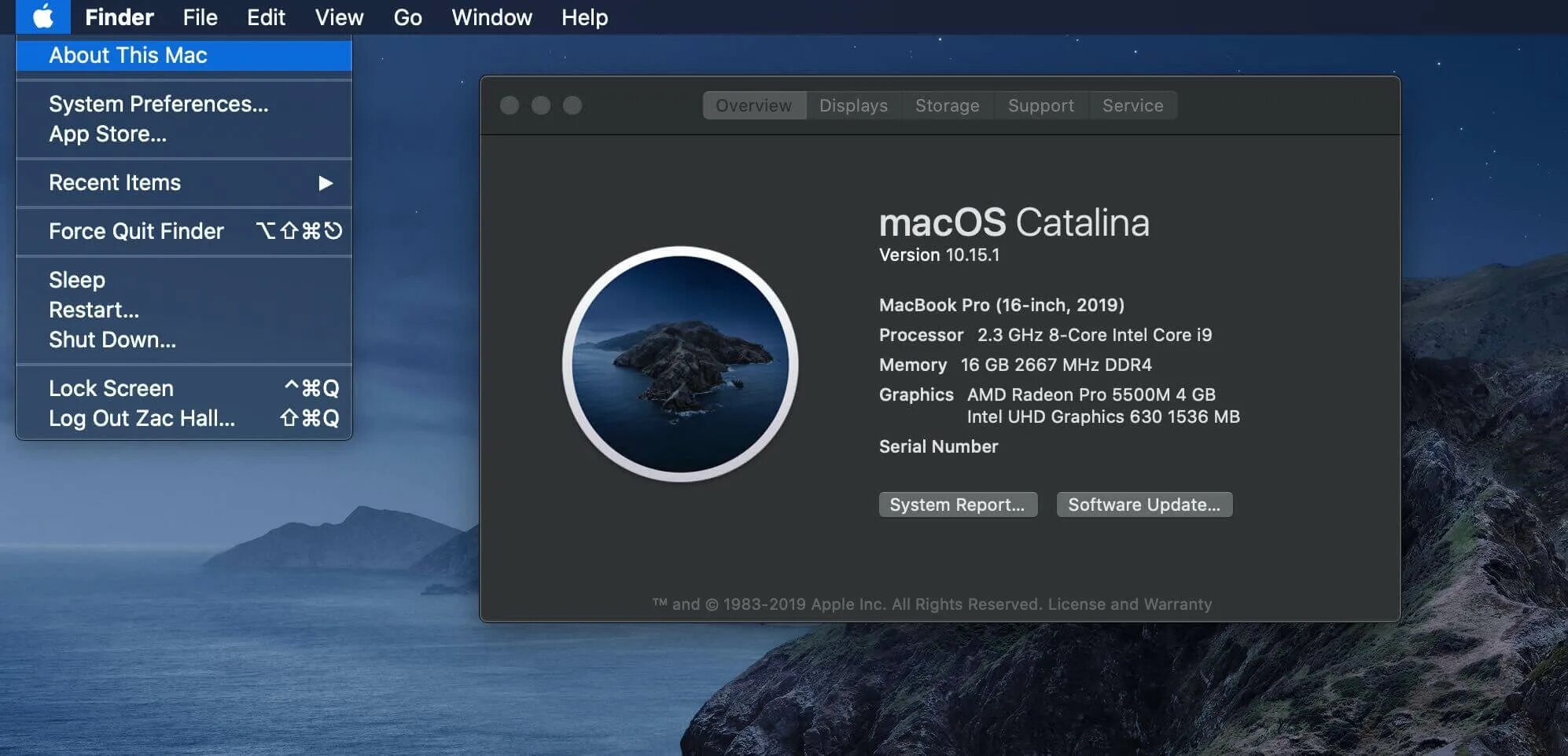
Task: Open the Apple menu icon
Action: 43,17
